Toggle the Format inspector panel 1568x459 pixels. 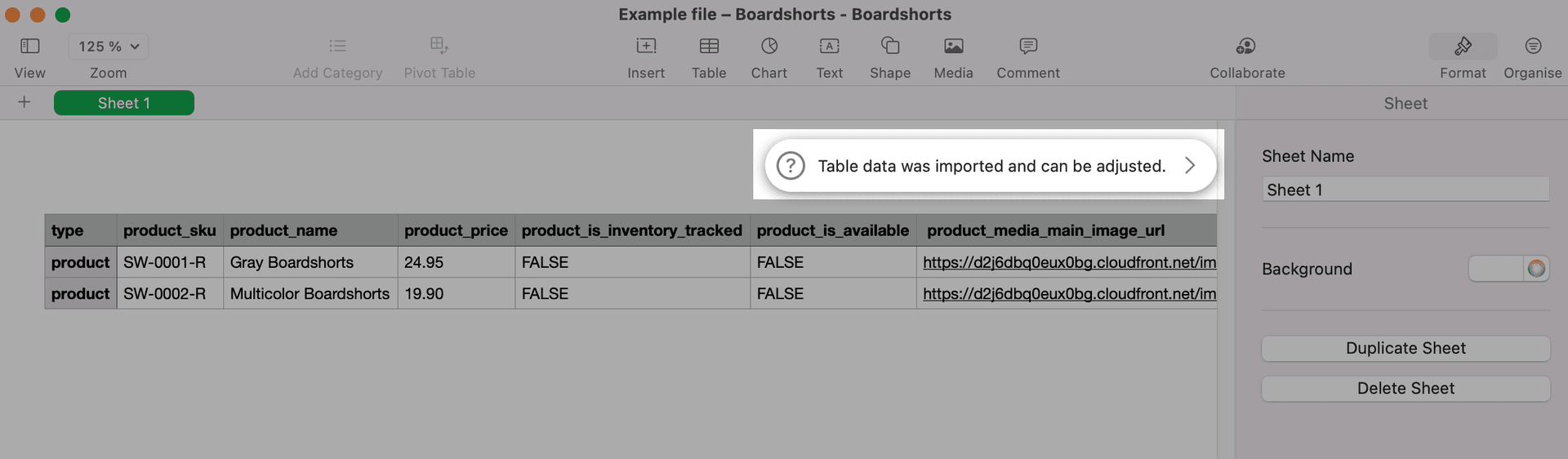click(1463, 47)
